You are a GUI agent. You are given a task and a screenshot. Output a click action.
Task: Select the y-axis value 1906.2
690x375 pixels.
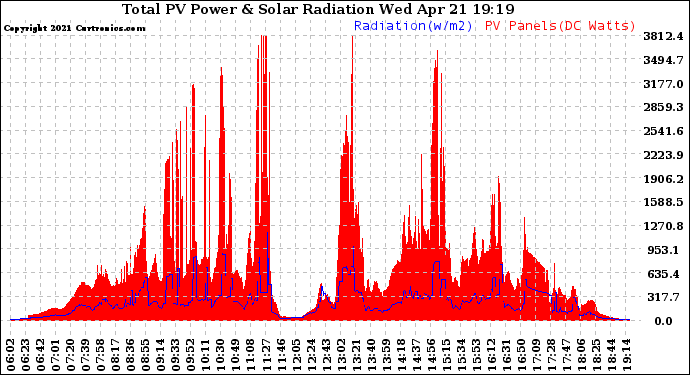click(663, 179)
